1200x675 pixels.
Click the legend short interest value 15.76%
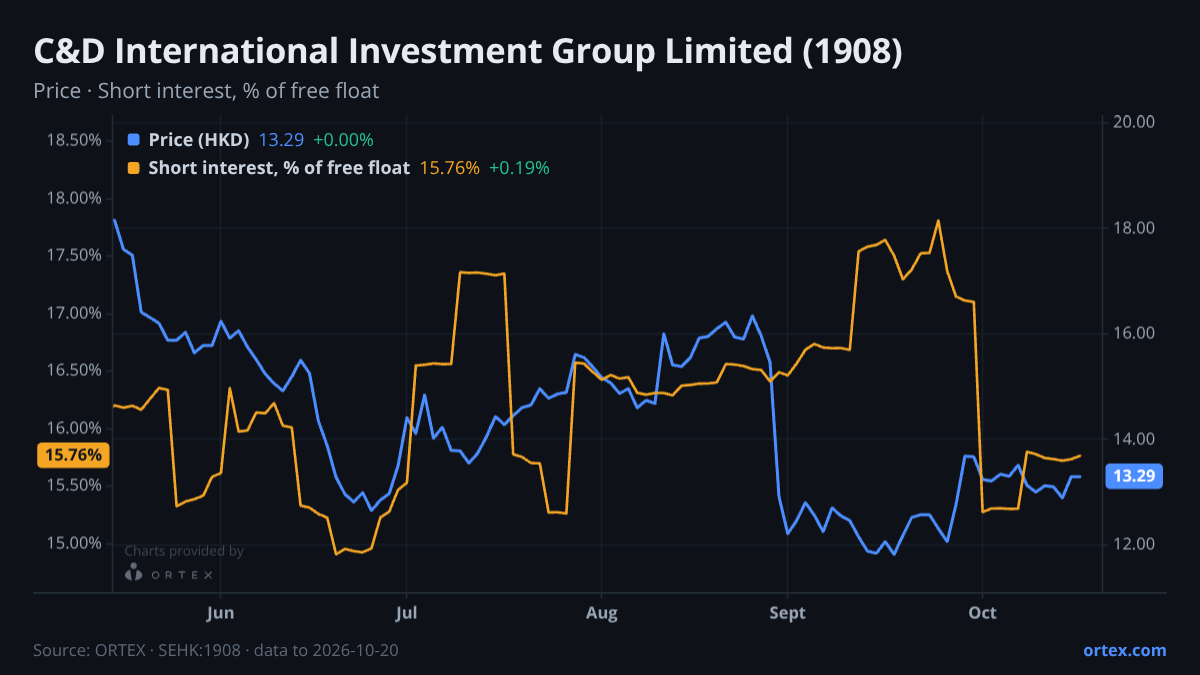click(449, 168)
